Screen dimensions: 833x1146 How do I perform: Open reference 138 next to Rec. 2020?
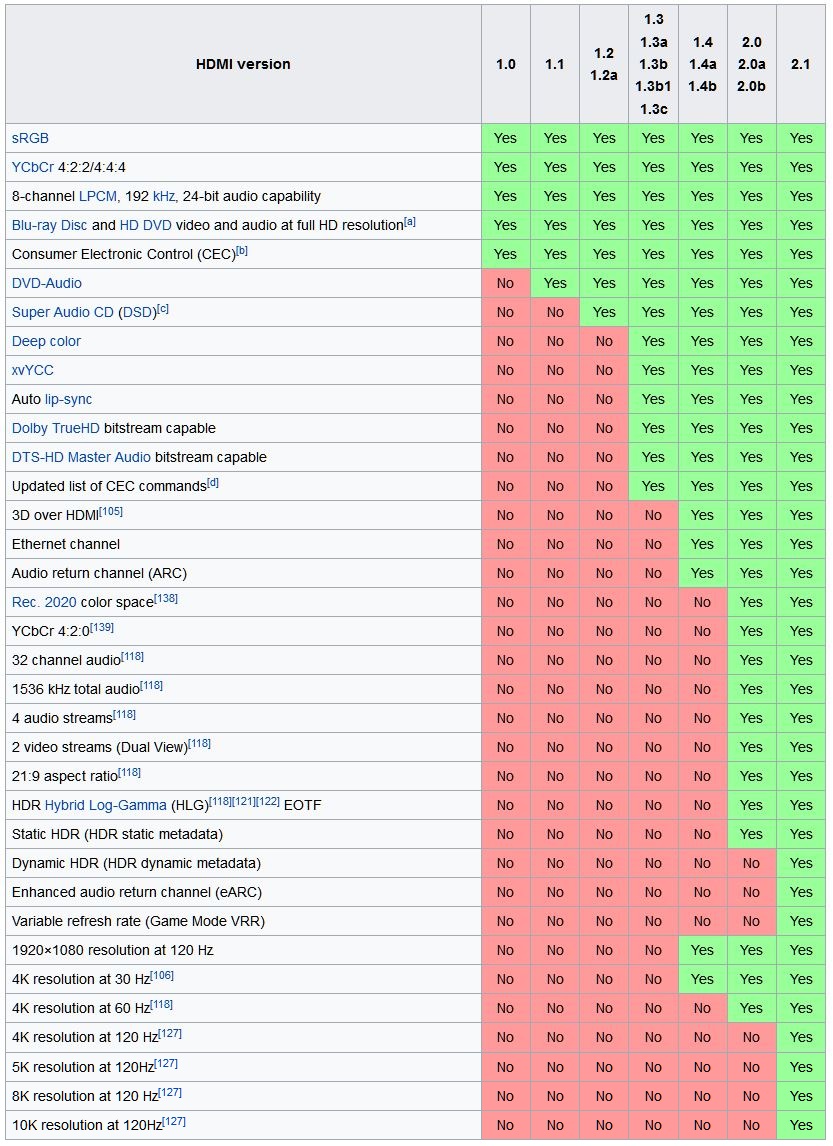166,598
